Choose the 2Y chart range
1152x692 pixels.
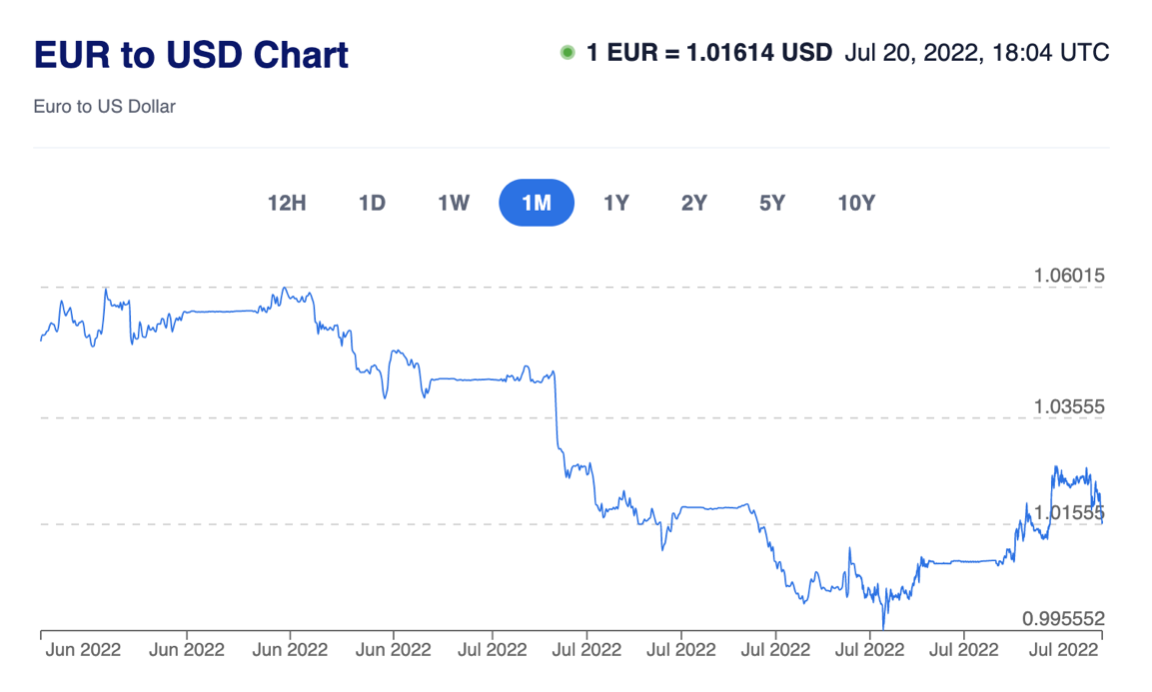tap(694, 203)
